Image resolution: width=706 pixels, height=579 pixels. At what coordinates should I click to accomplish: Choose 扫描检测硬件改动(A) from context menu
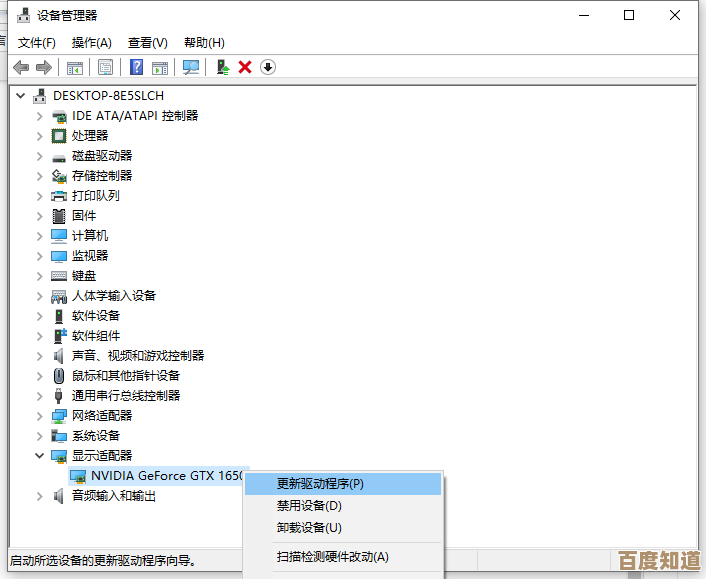coord(343,557)
